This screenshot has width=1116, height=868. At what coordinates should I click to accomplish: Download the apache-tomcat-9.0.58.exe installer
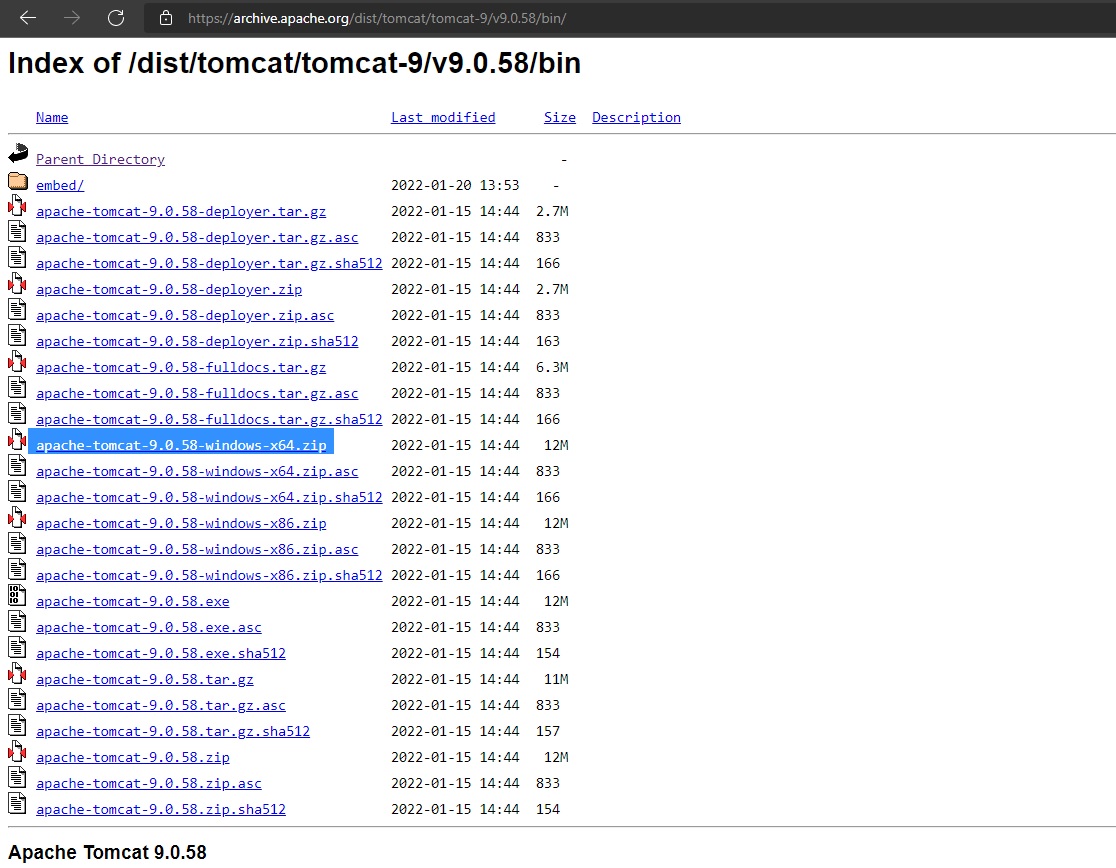(132, 601)
